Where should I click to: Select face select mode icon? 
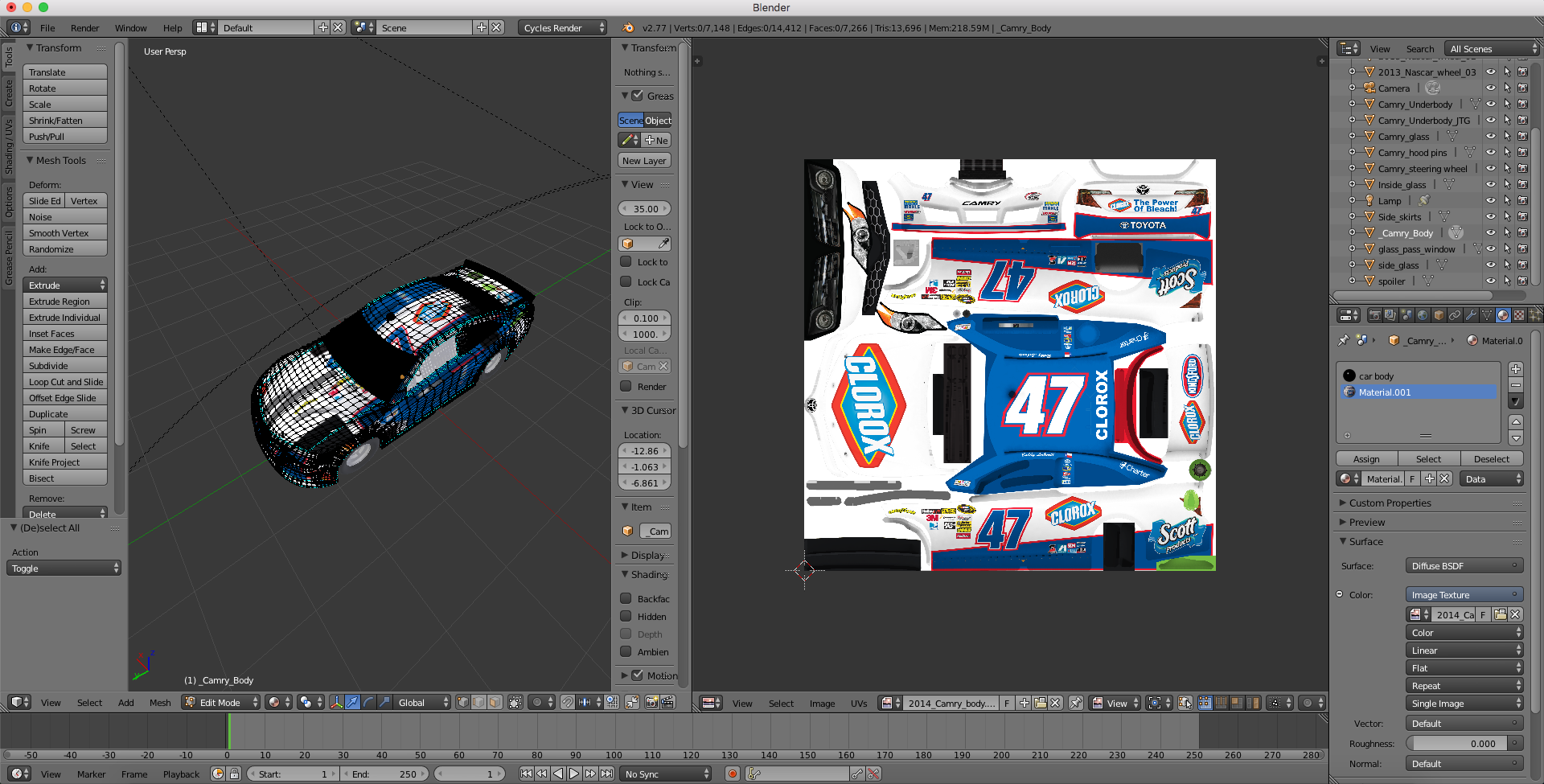click(495, 702)
